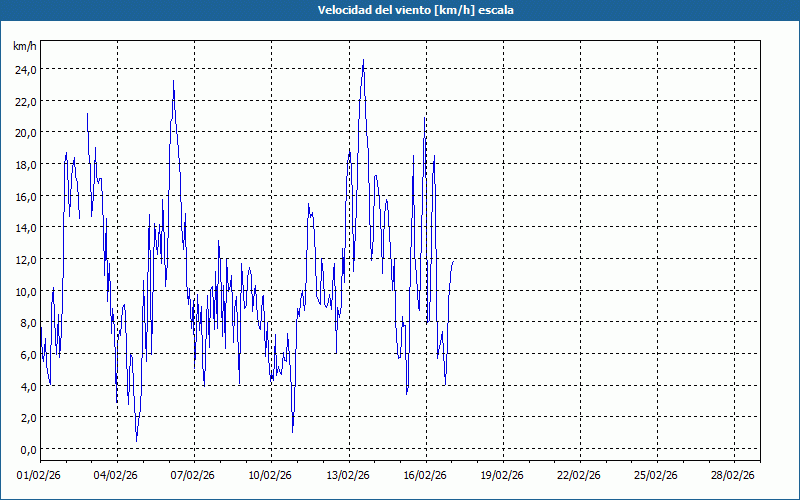The height and width of the screenshot is (500, 800).
Task: Select the 24,0 y-axis label
Action: [24, 70]
